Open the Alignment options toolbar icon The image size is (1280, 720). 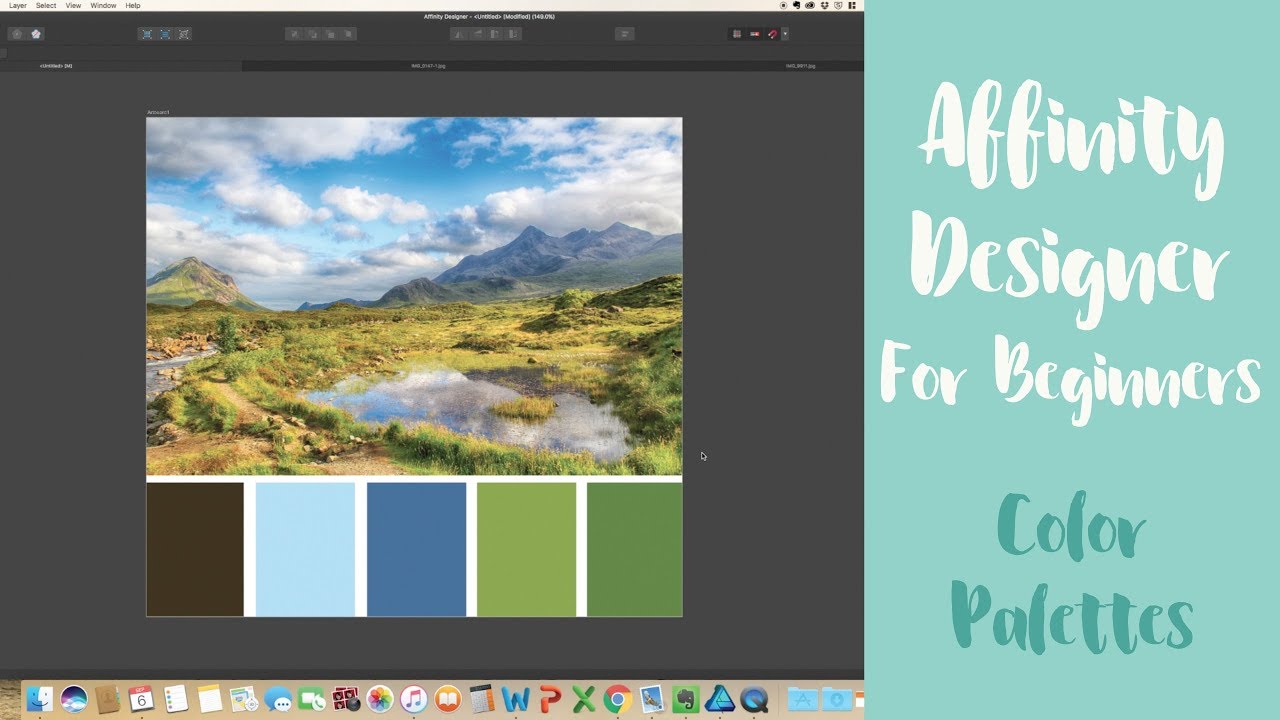point(624,34)
